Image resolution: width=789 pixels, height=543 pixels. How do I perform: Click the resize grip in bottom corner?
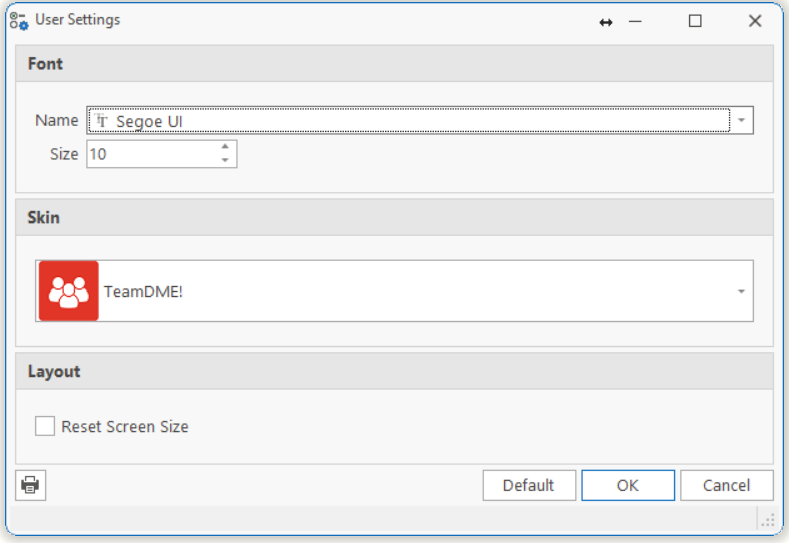point(767,519)
